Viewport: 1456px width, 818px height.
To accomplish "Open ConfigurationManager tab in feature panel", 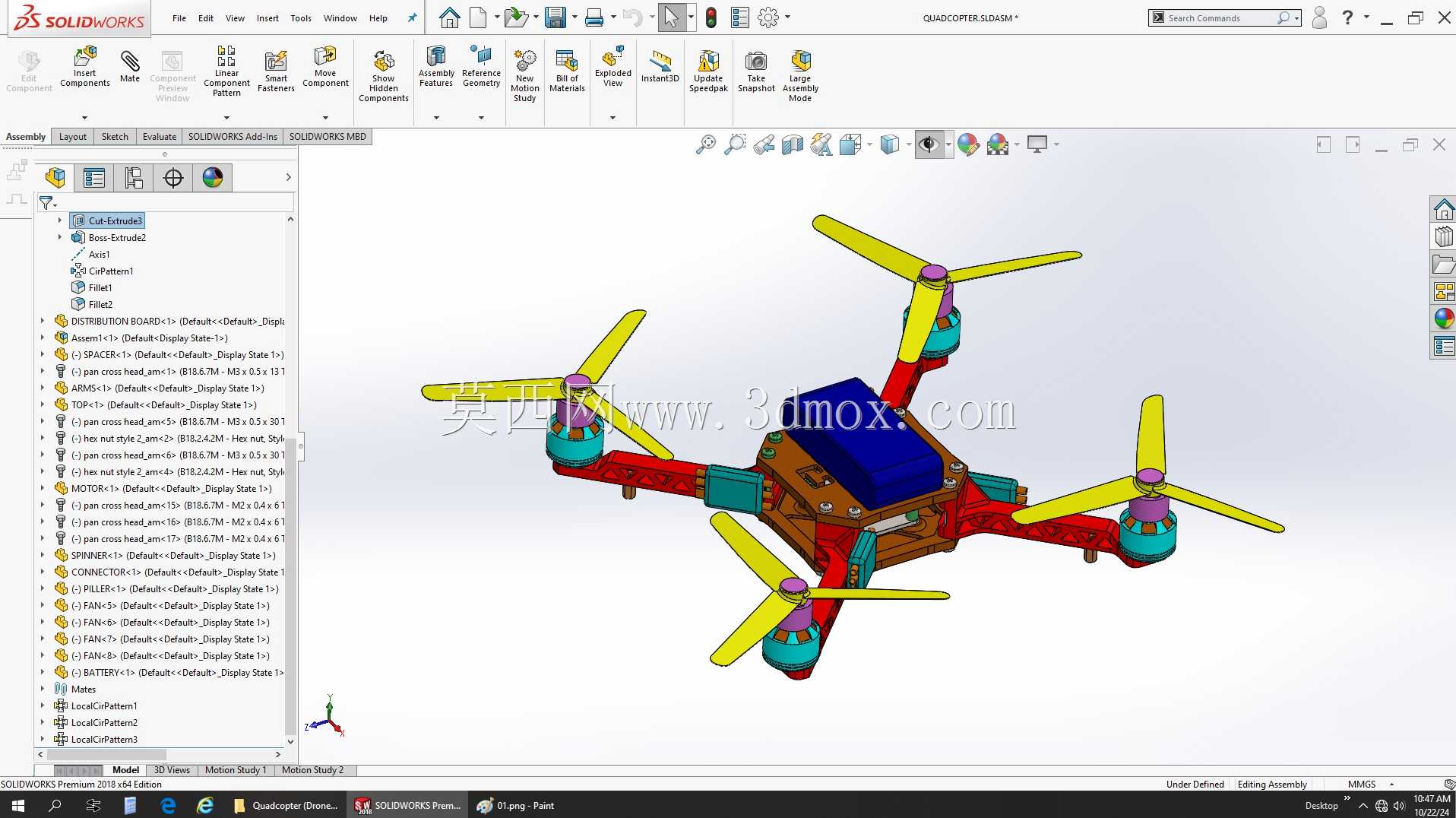I will point(134,178).
